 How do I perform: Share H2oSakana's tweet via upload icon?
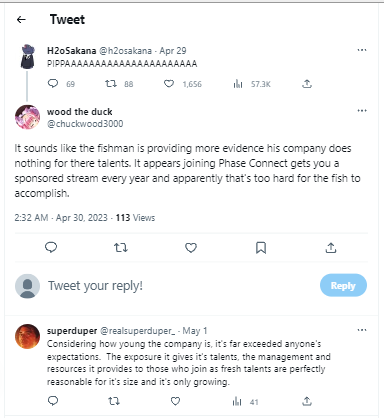click(x=307, y=83)
